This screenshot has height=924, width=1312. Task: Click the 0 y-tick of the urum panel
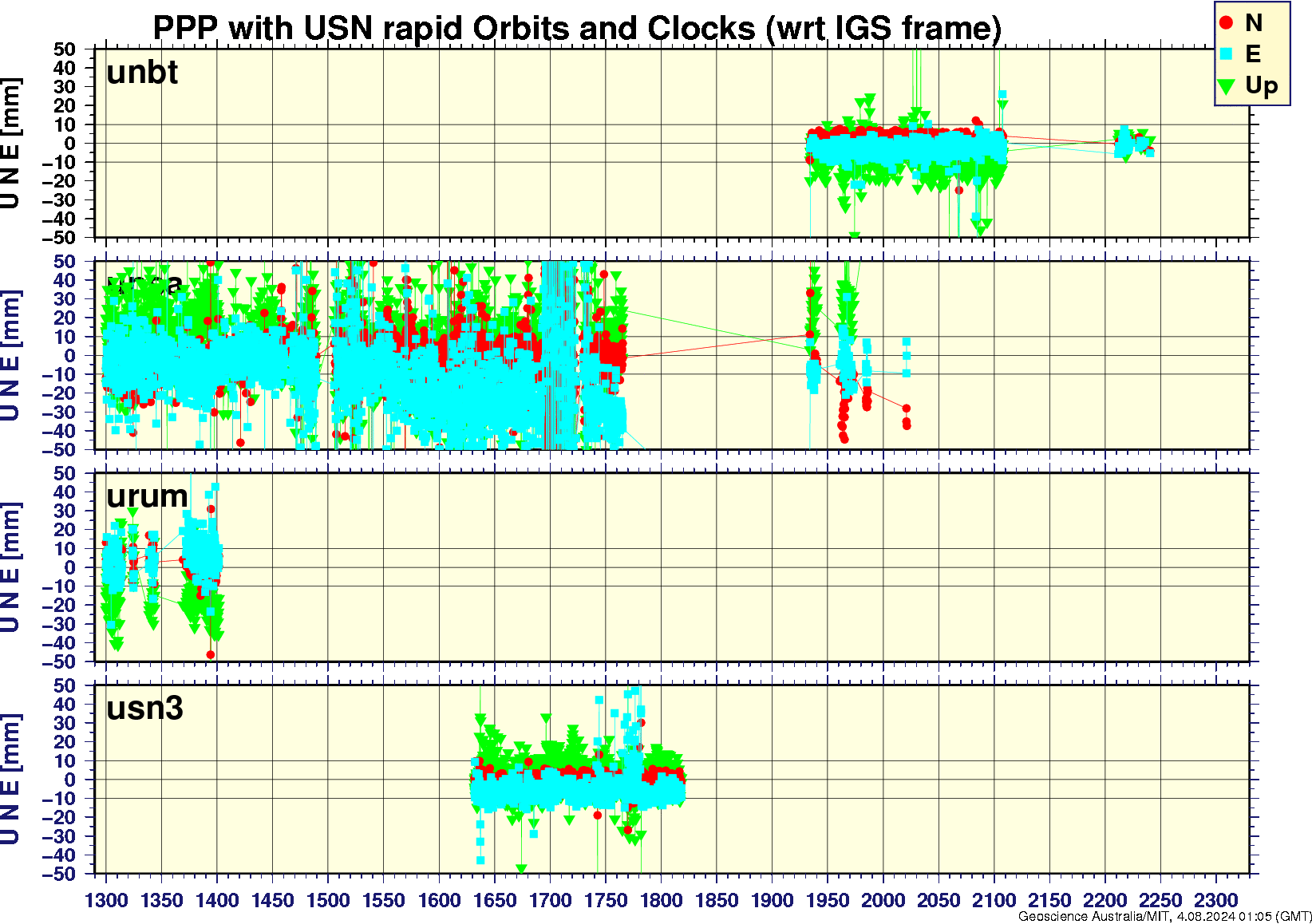[x=70, y=568]
